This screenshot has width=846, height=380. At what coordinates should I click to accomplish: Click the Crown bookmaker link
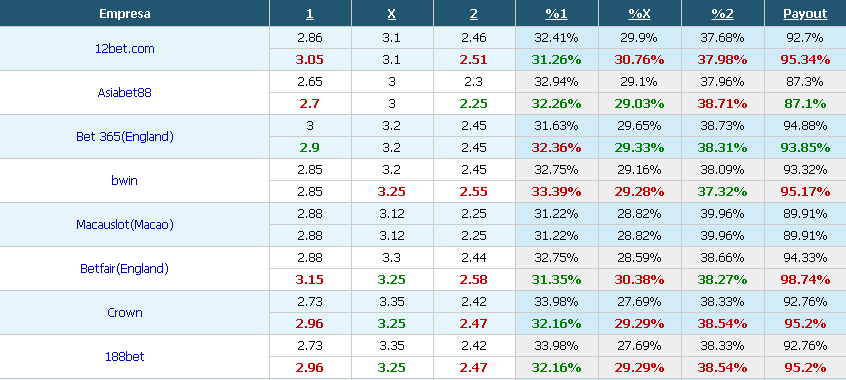(x=125, y=313)
